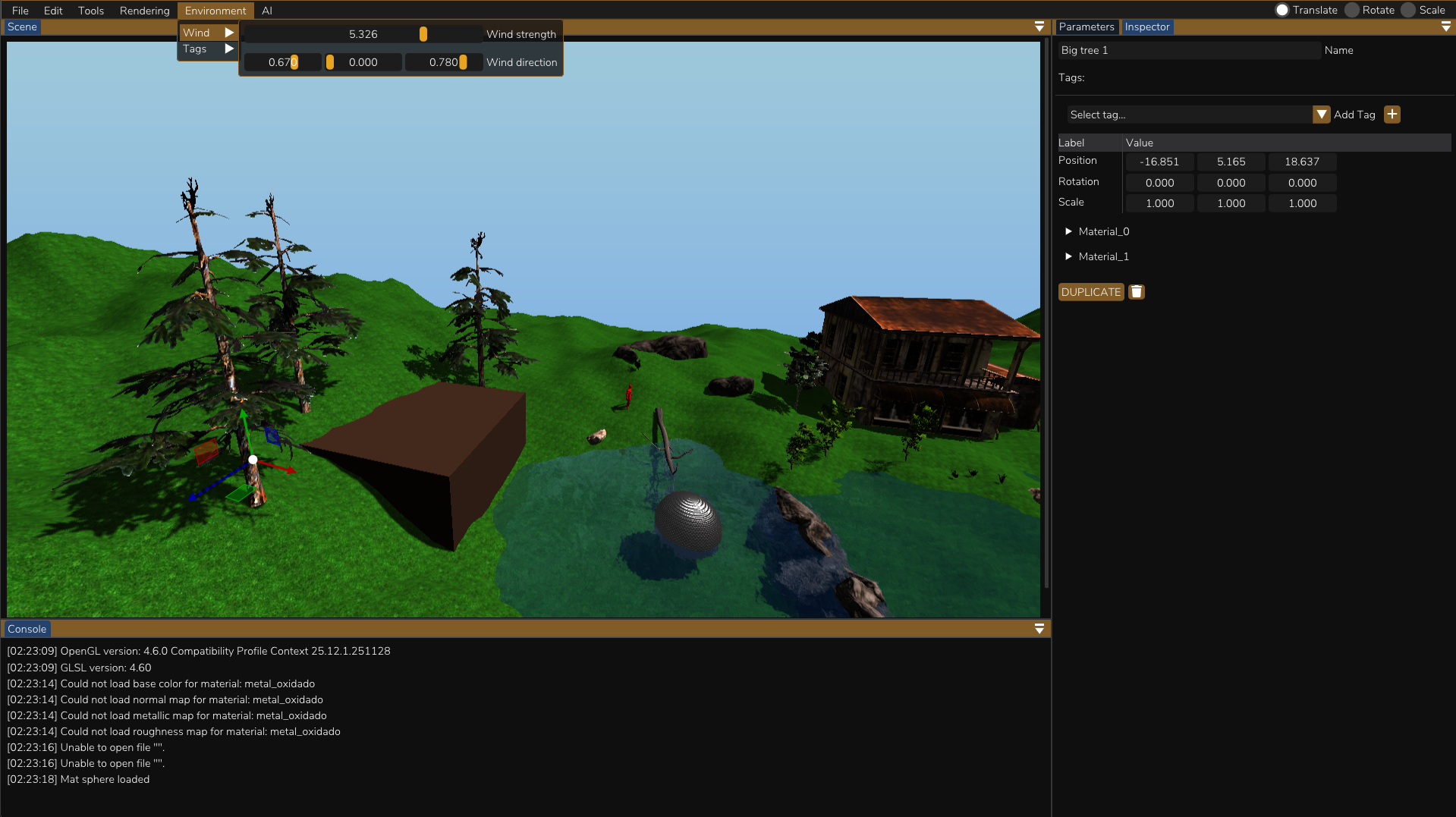Viewport: 1456px width, 817px height.
Task: Open the Select tag dropdown
Action: tap(1321, 115)
